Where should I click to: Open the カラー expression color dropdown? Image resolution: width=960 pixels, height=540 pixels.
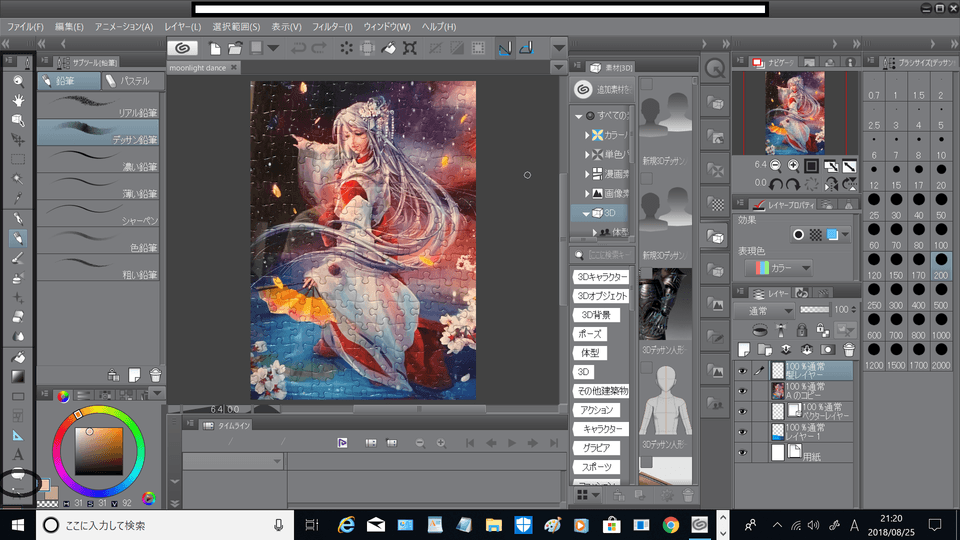tap(778, 267)
